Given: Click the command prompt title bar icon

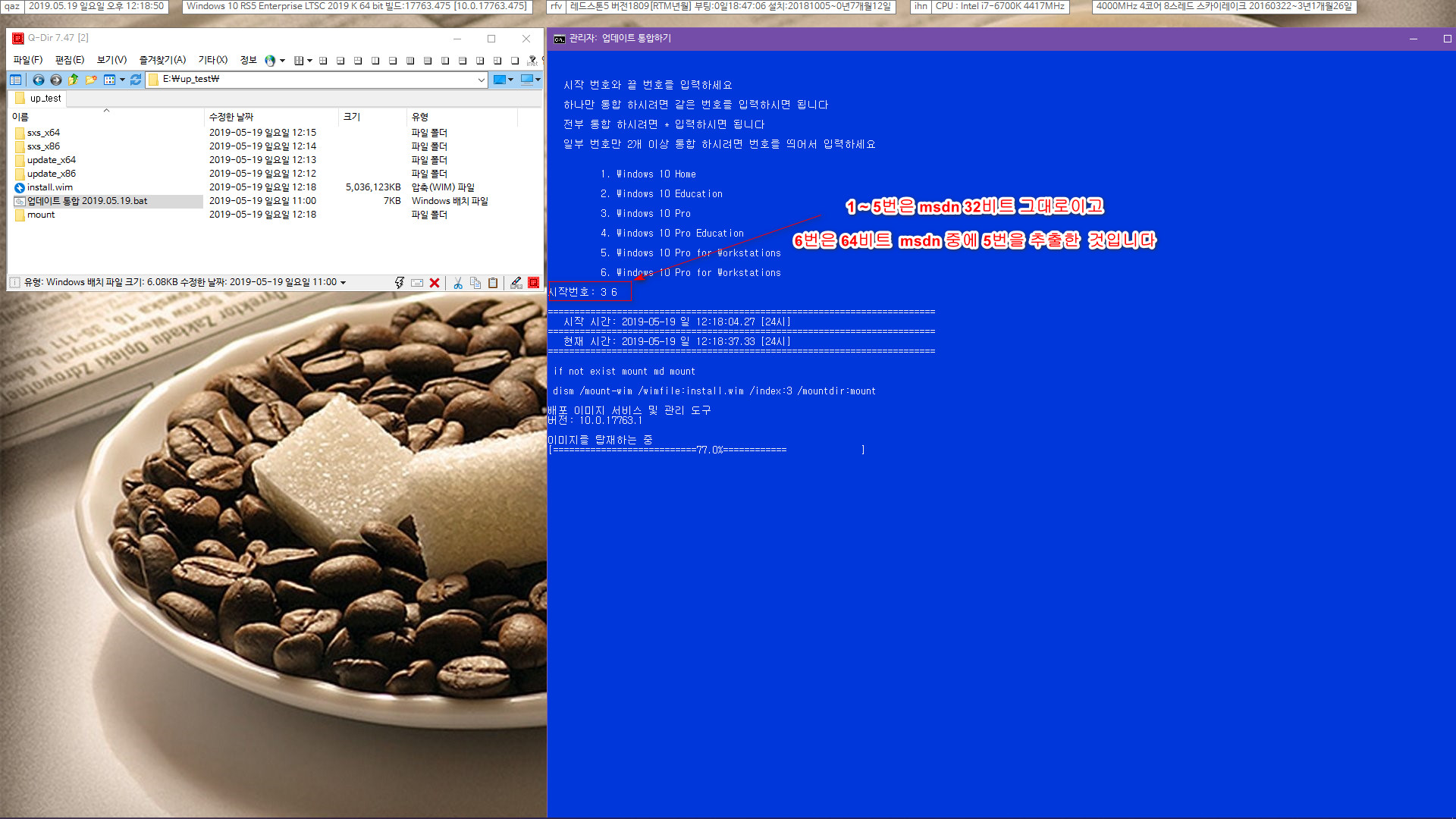Looking at the screenshot, I should coord(560,39).
